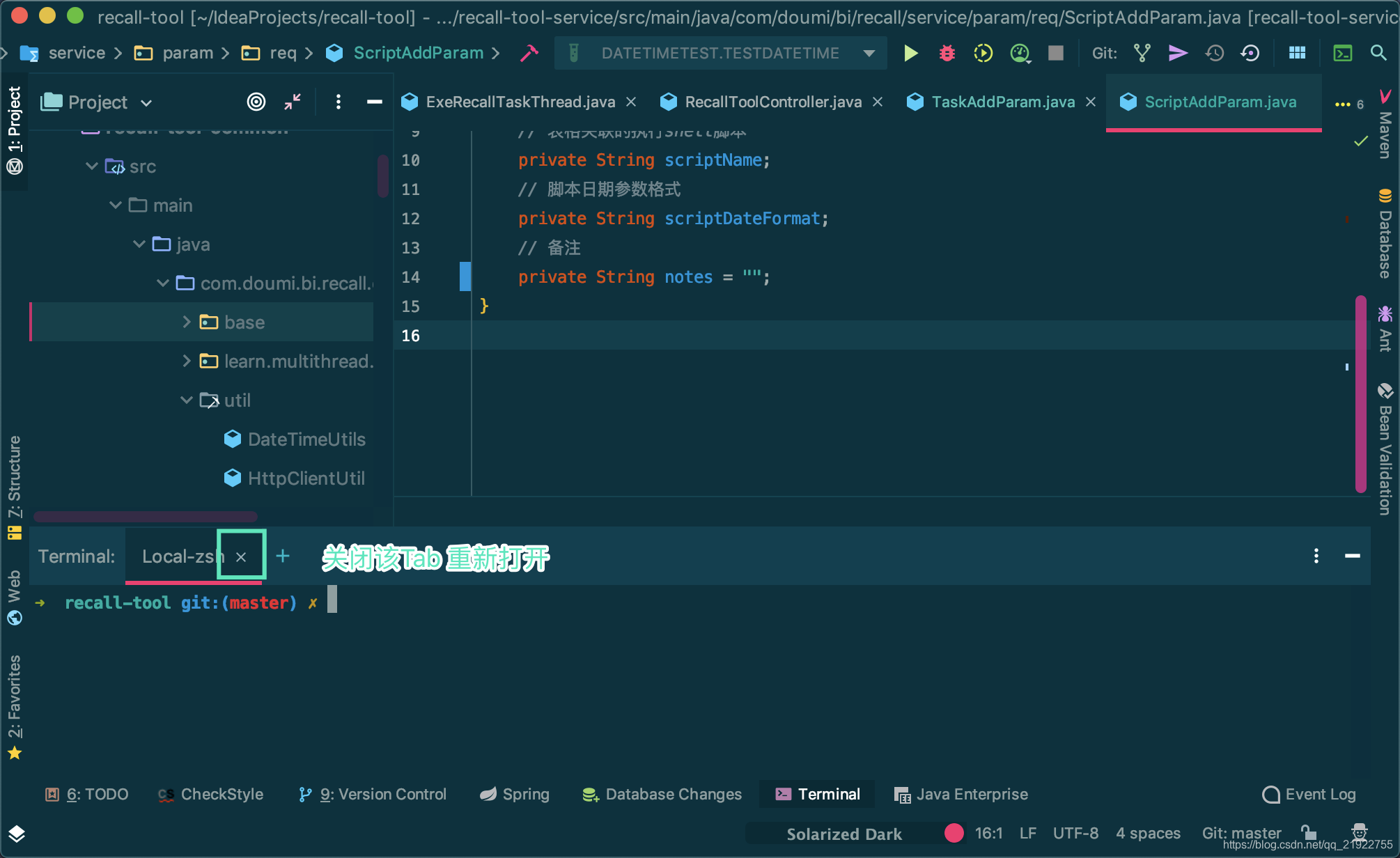Open the Bean Validation tool window
The height and width of the screenshot is (858, 1400).
[1385, 449]
